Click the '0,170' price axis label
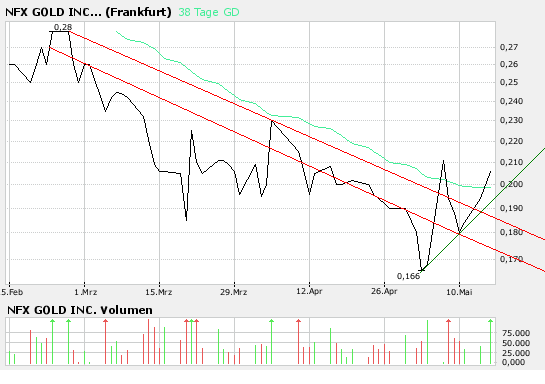The height and width of the screenshot is (384, 545). pos(511,259)
